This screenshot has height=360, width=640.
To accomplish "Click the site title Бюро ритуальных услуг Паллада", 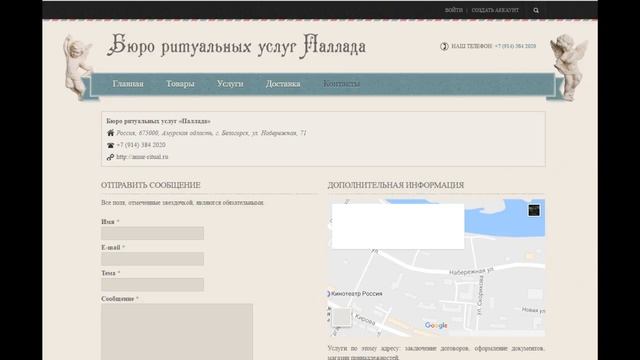I will pyautogui.click(x=236, y=46).
